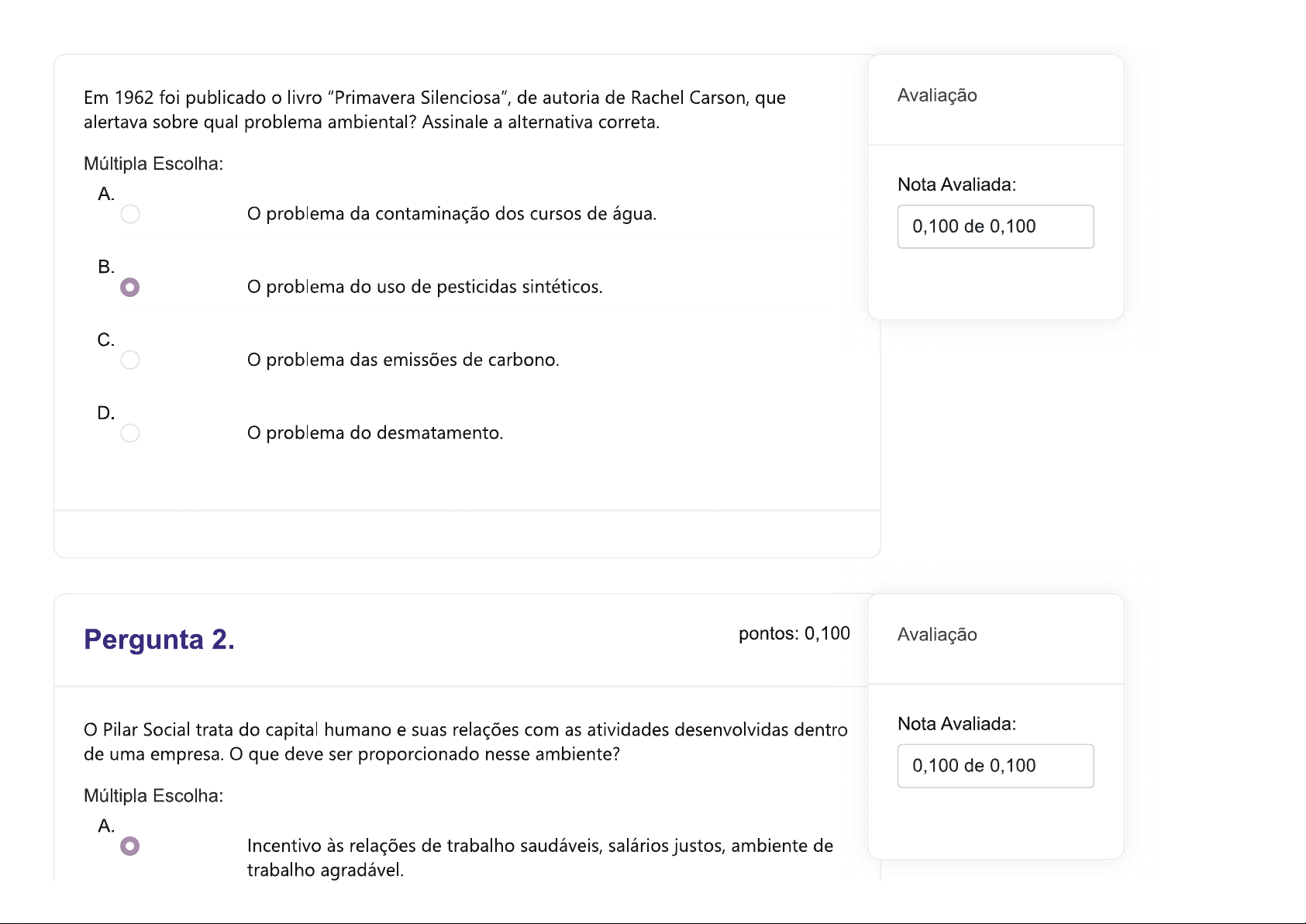Choose radio option C about carbon emissions
The width and height of the screenshot is (1306, 924).
(130, 360)
